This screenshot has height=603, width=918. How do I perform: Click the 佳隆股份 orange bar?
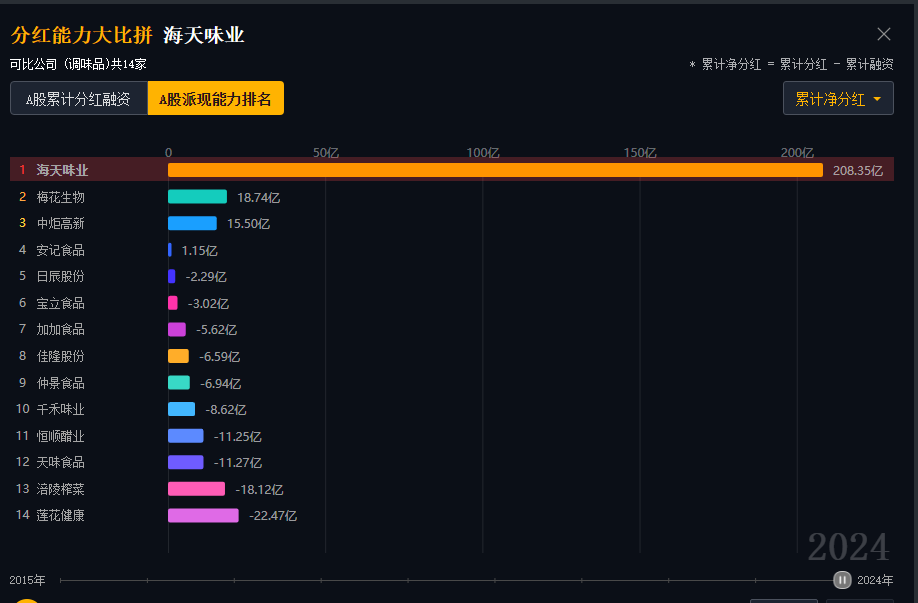(179, 356)
